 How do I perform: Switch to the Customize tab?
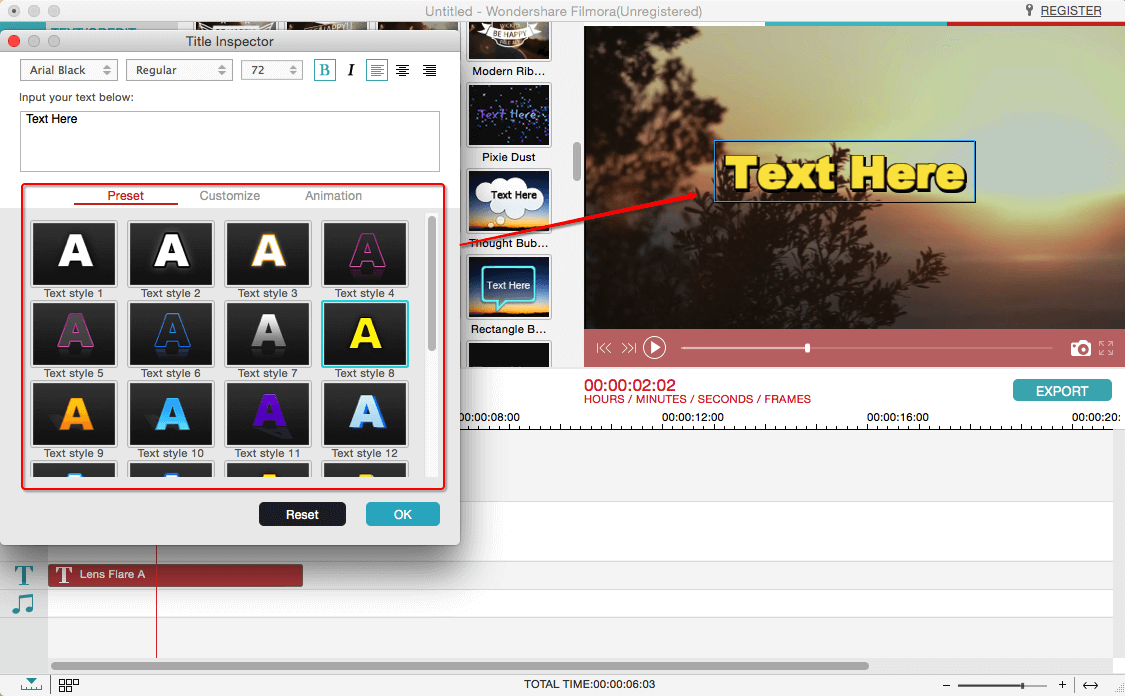coord(230,196)
